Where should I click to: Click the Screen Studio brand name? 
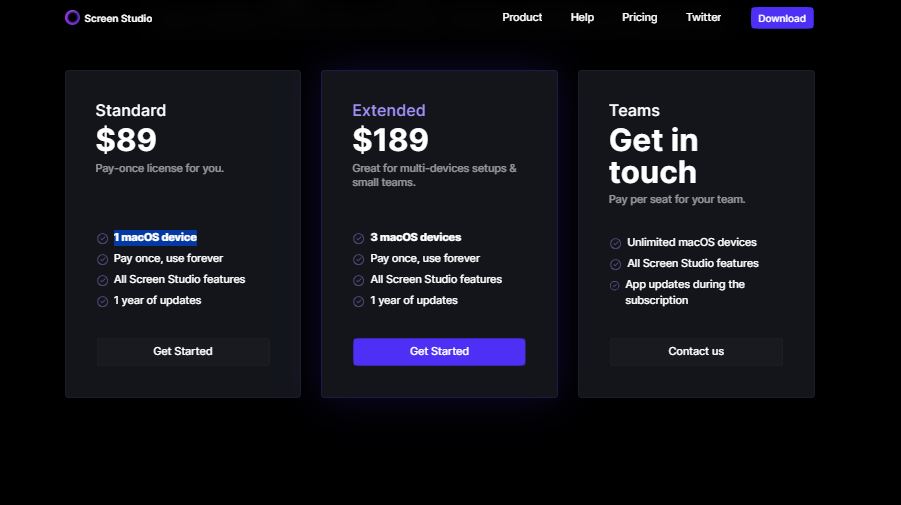pyautogui.click(x=118, y=19)
